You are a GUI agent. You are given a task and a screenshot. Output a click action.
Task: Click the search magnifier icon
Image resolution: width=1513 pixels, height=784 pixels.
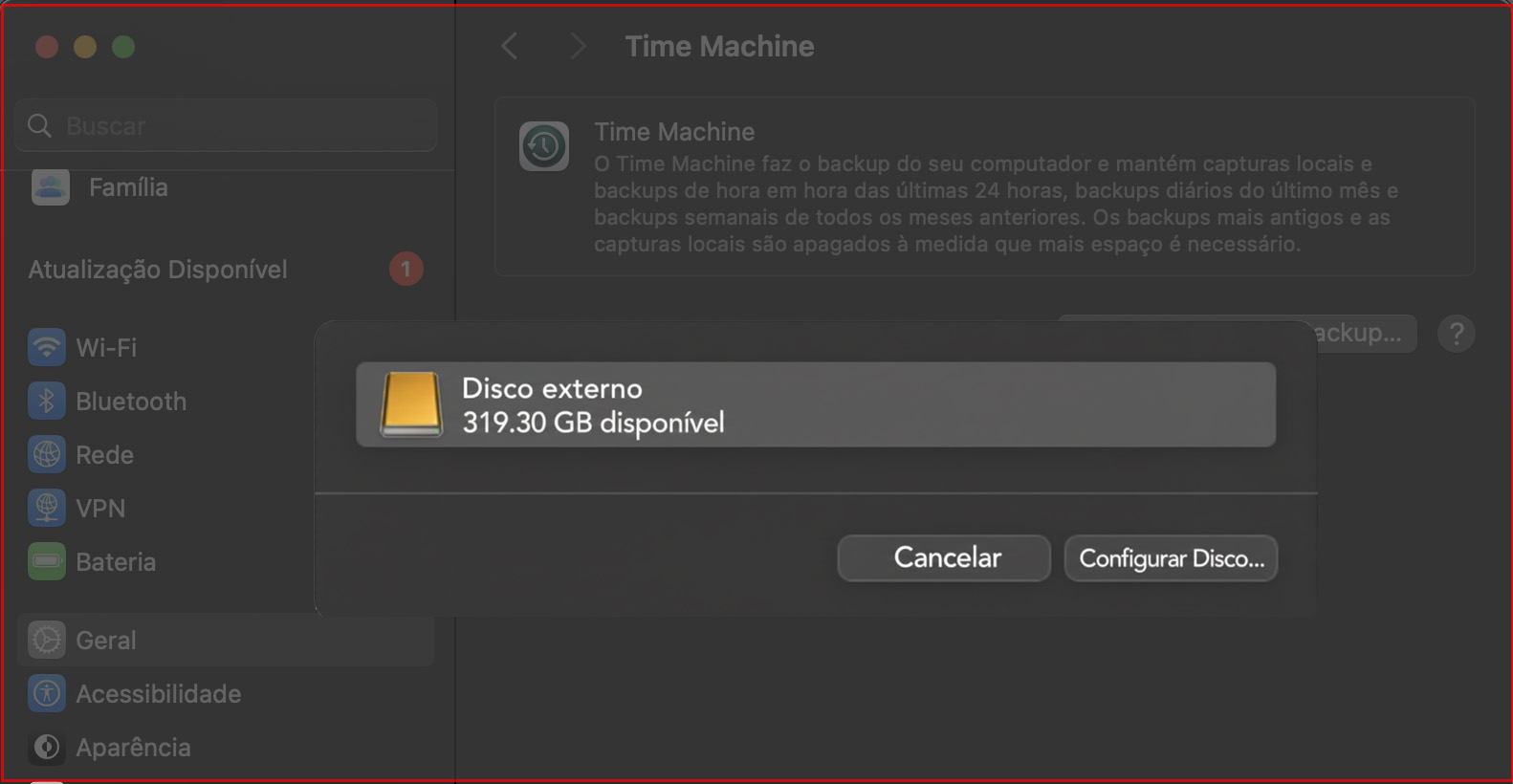(x=39, y=125)
